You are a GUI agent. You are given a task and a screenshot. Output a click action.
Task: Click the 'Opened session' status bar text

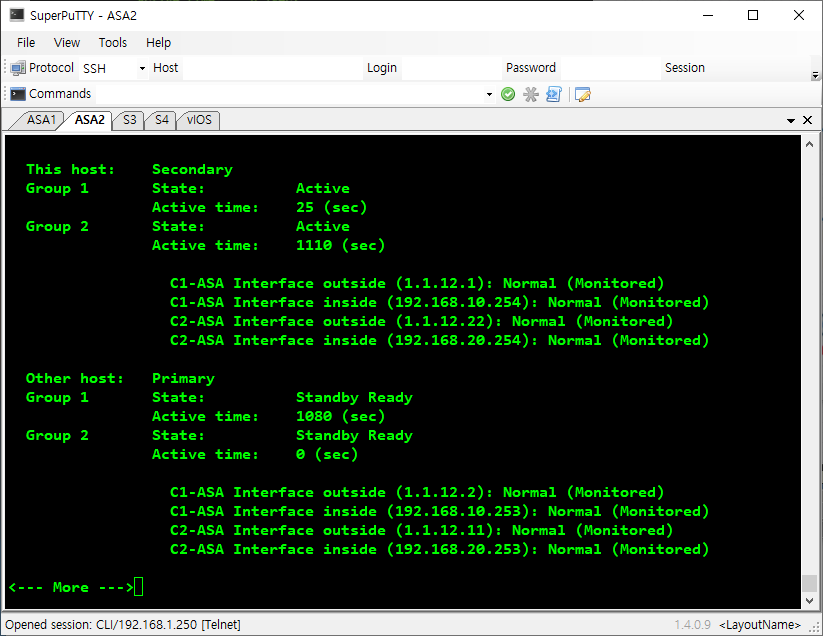[123, 624]
